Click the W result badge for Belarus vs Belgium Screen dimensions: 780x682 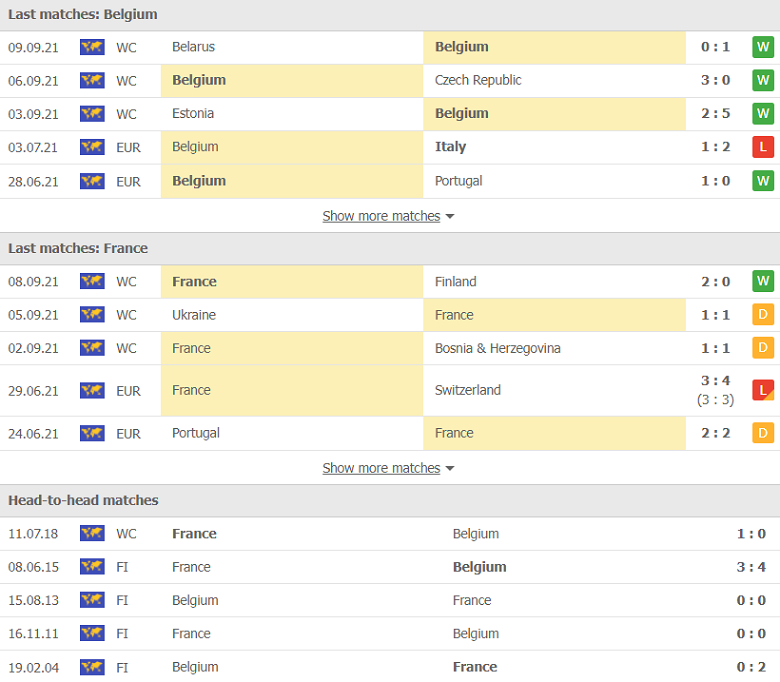pyautogui.click(x=763, y=47)
